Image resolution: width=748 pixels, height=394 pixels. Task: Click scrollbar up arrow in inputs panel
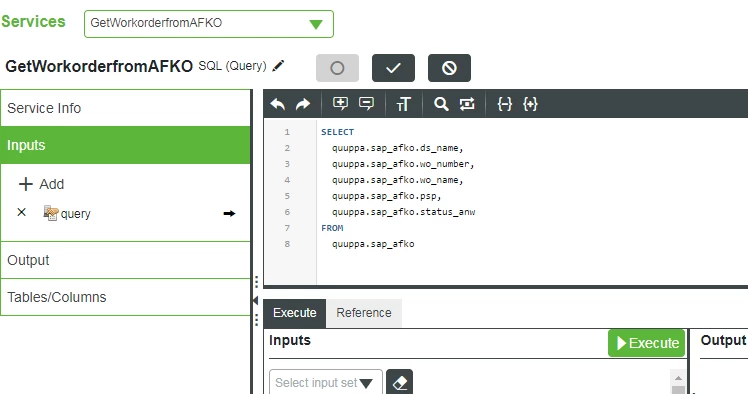click(678, 378)
